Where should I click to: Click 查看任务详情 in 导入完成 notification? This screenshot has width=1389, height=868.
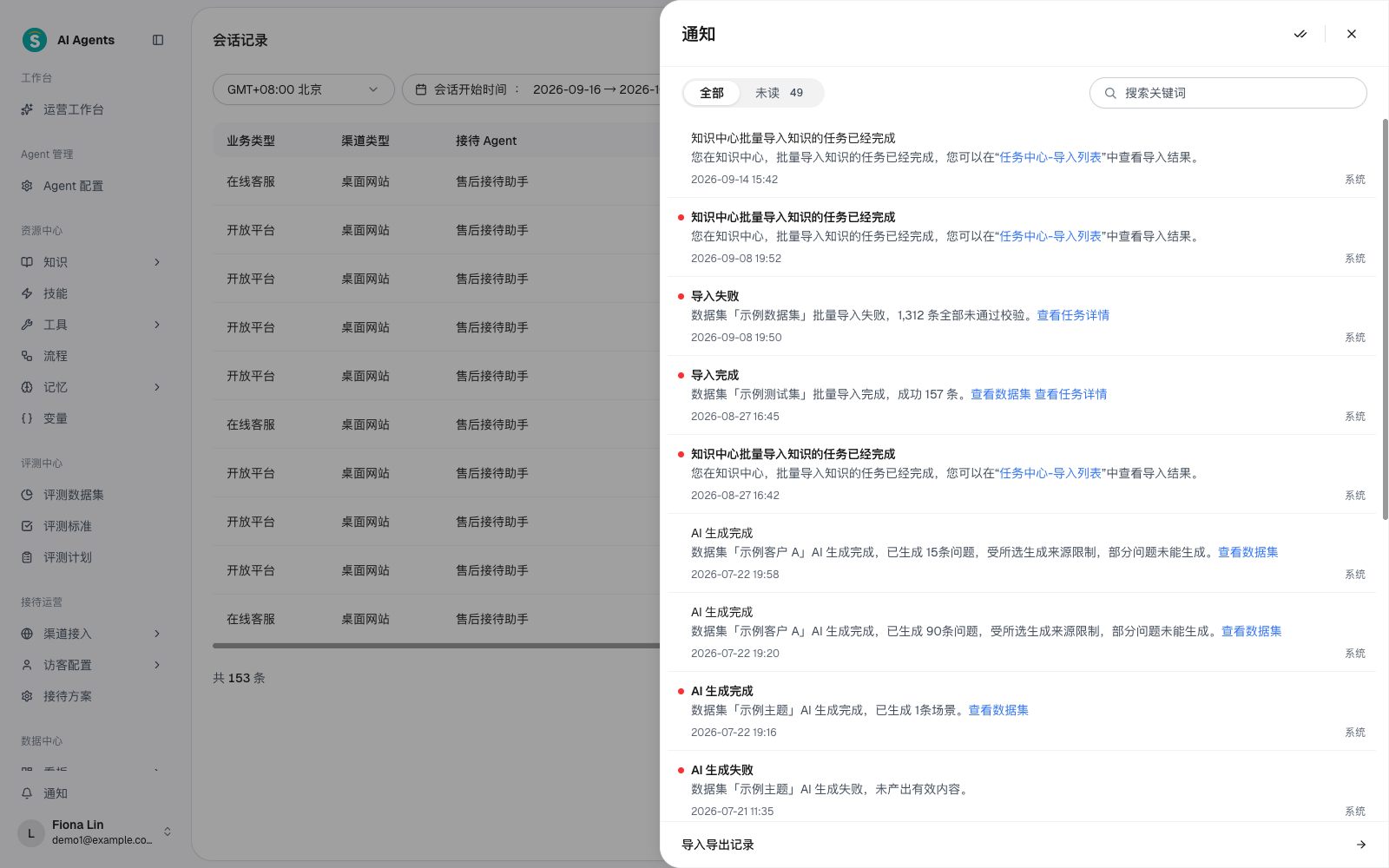(x=1070, y=394)
